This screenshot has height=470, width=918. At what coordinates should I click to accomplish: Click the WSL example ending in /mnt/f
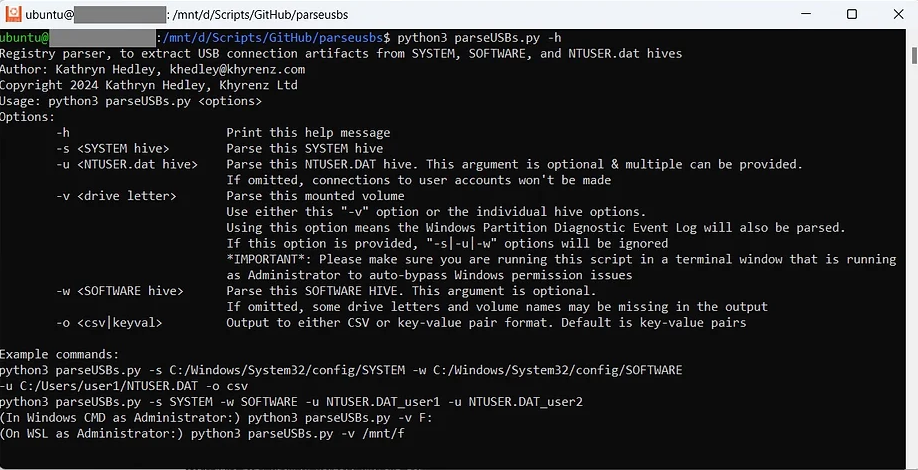coord(202,434)
